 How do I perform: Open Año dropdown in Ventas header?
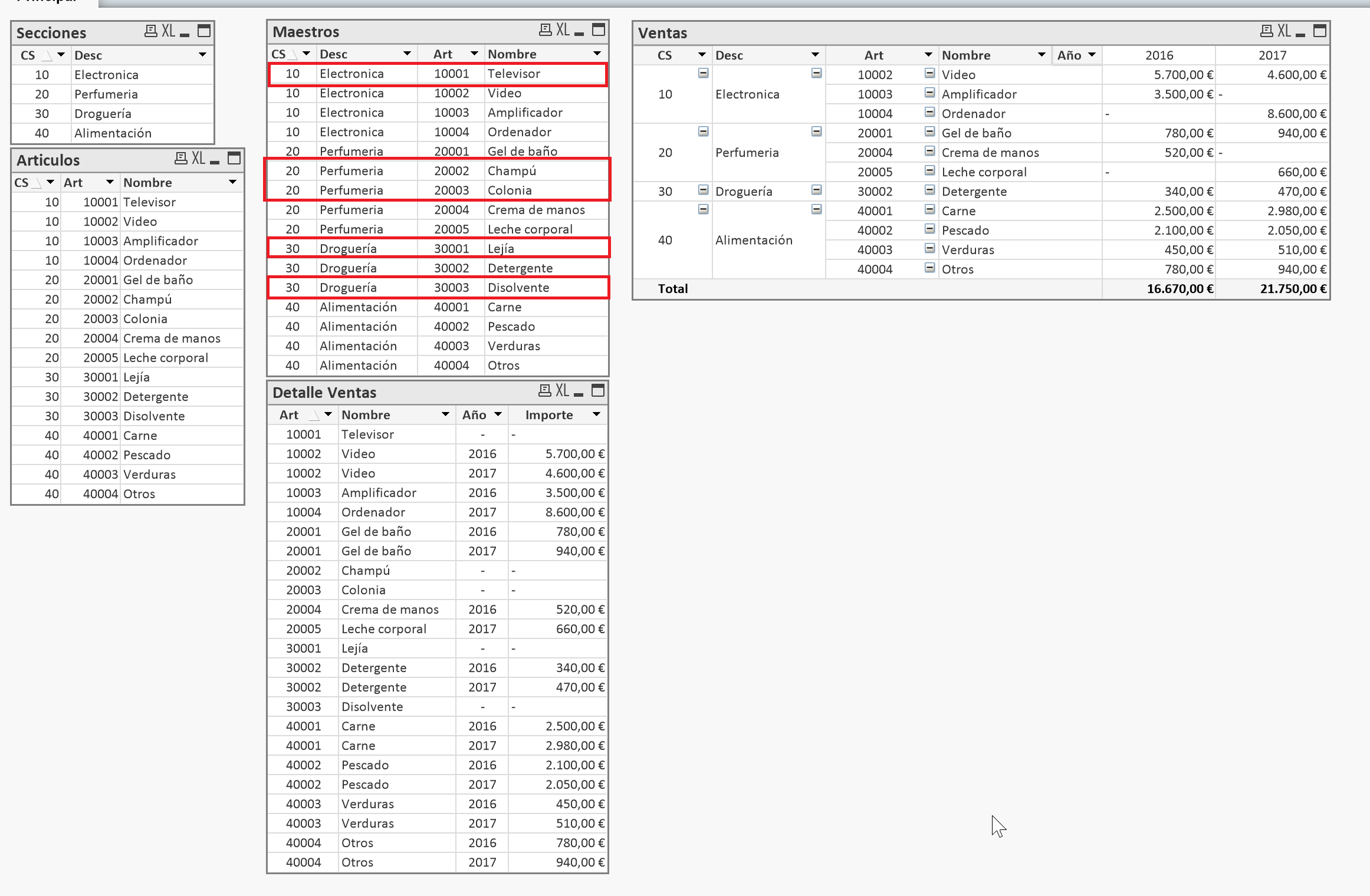(x=1092, y=54)
